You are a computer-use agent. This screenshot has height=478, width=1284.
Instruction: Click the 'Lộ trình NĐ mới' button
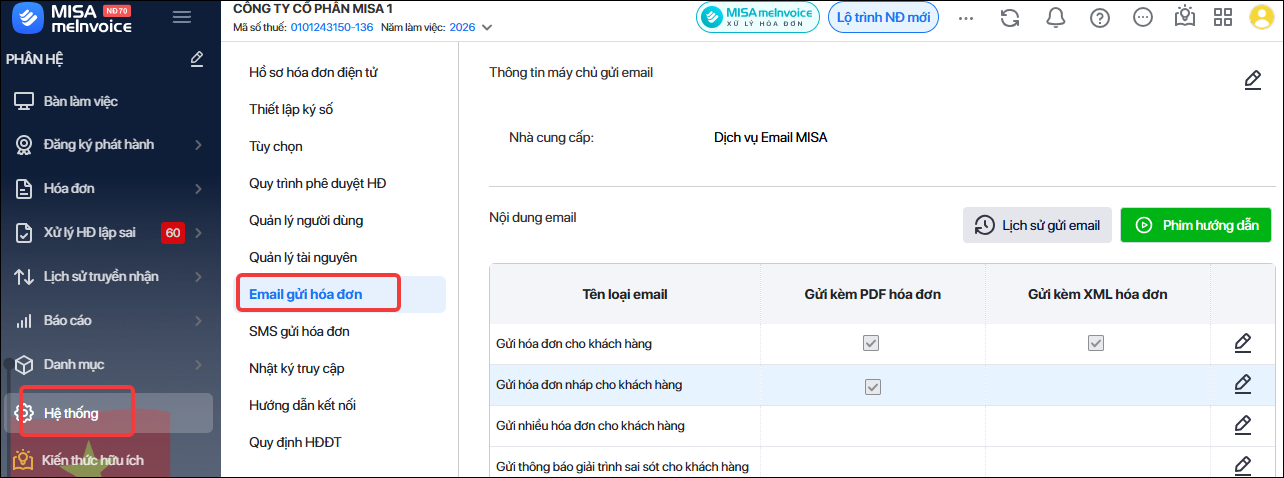pos(883,17)
